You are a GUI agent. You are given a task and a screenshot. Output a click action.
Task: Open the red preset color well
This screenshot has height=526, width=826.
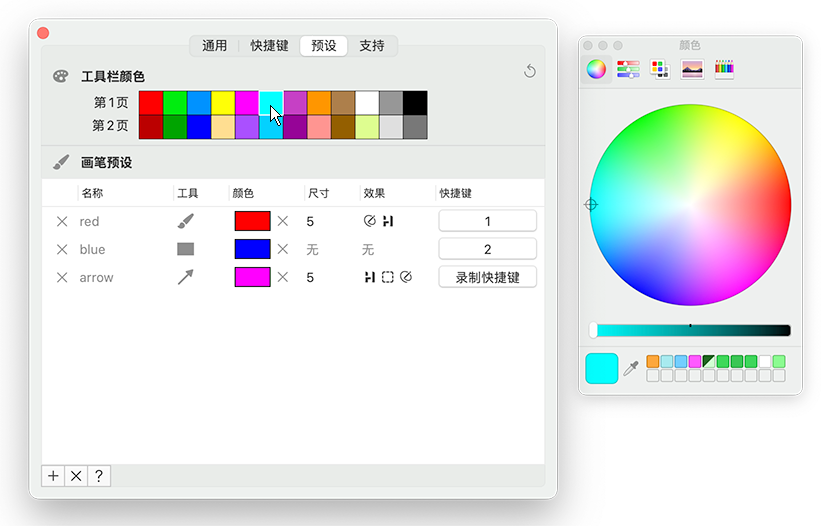pos(252,221)
